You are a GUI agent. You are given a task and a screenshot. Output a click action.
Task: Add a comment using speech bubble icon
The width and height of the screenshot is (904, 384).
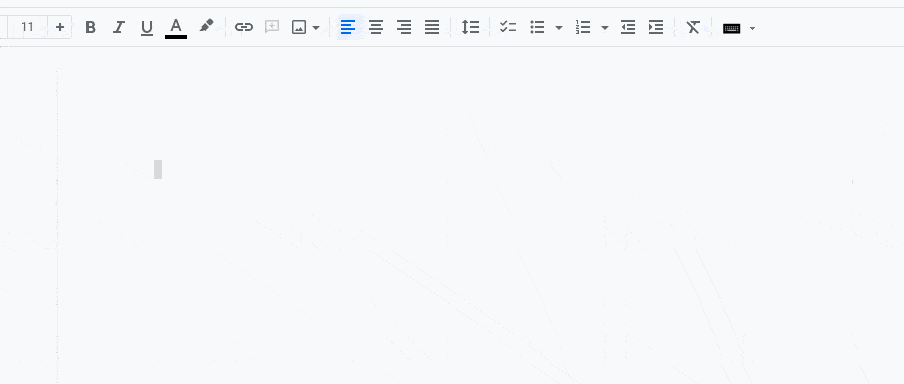272,27
